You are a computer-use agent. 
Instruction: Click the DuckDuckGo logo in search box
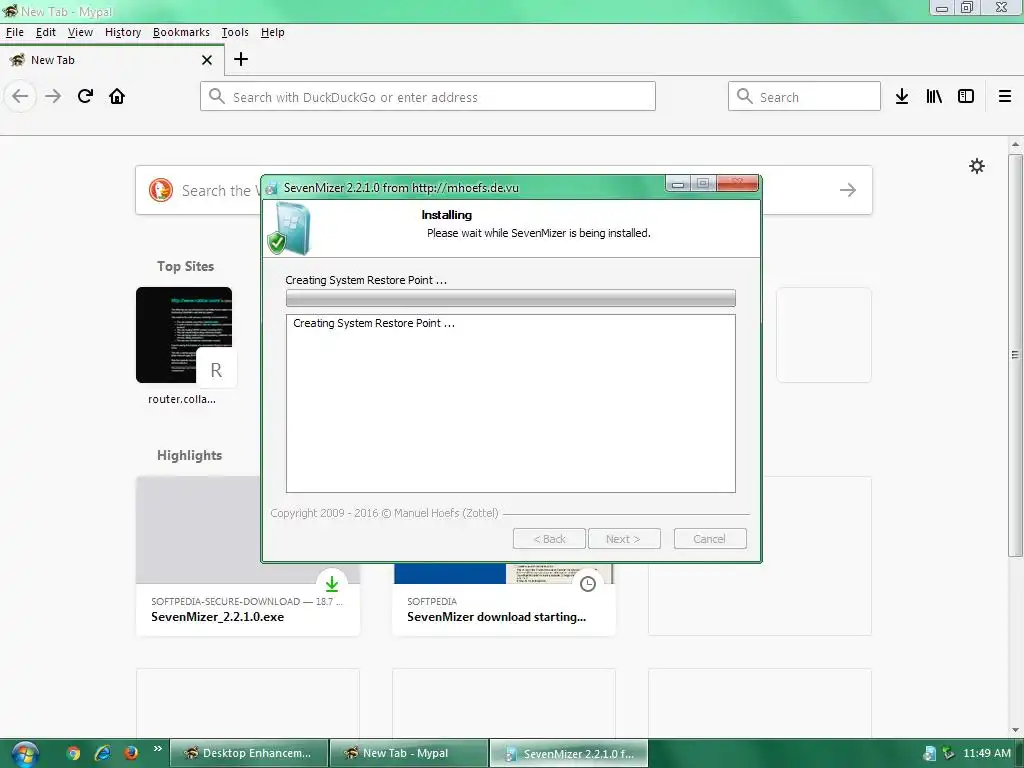[161, 190]
